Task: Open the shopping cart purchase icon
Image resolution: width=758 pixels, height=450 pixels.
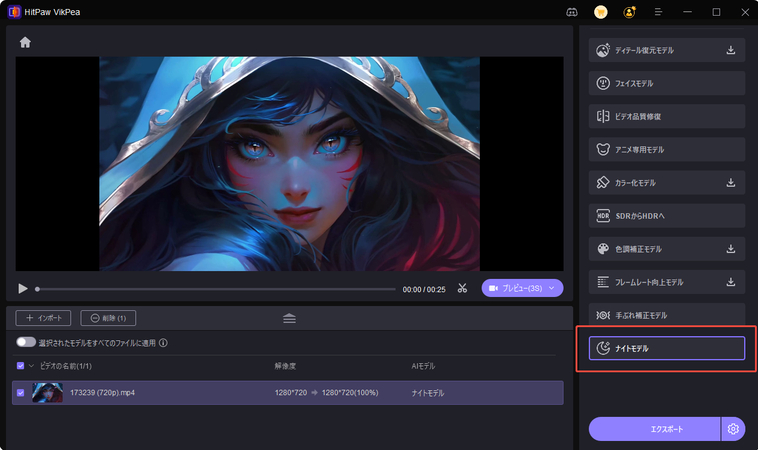Action: (x=600, y=12)
